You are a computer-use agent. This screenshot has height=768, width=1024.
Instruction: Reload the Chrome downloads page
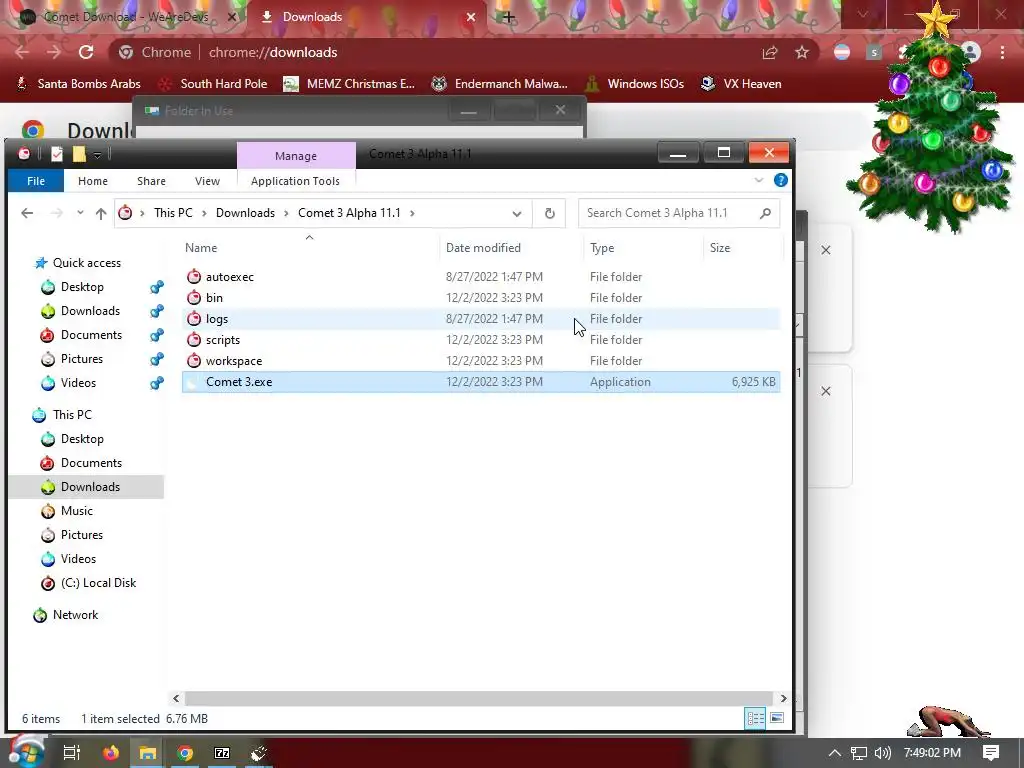pyautogui.click(x=86, y=52)
